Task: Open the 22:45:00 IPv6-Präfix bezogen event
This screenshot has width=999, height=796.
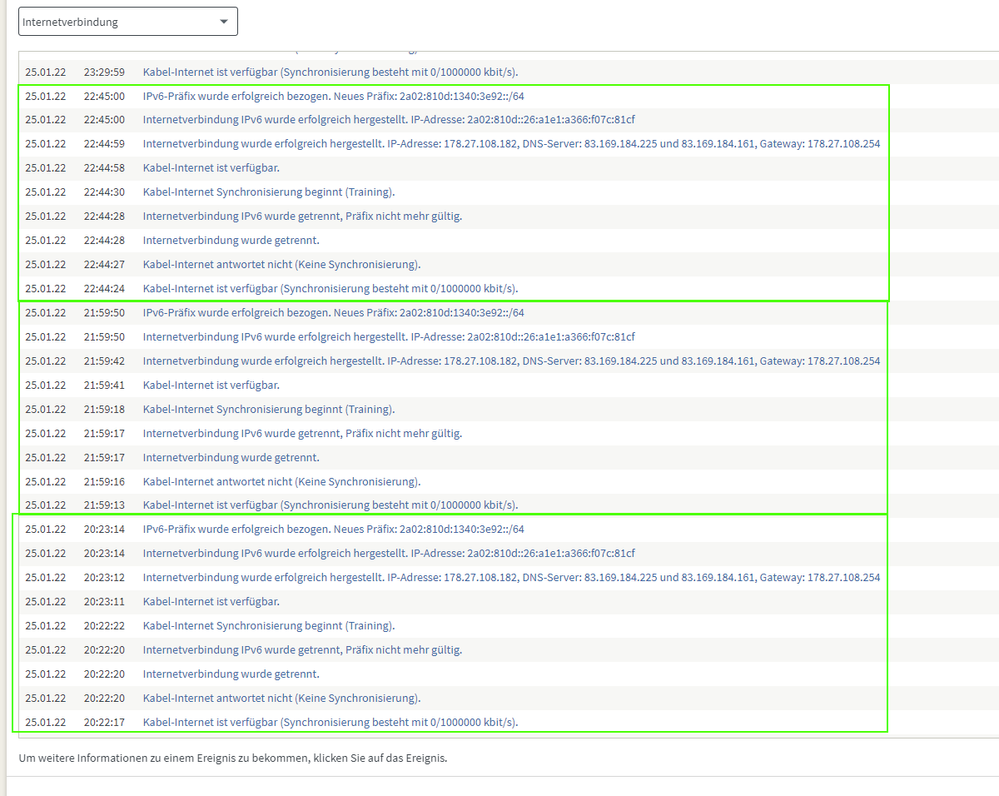Action: pos(333,96)
